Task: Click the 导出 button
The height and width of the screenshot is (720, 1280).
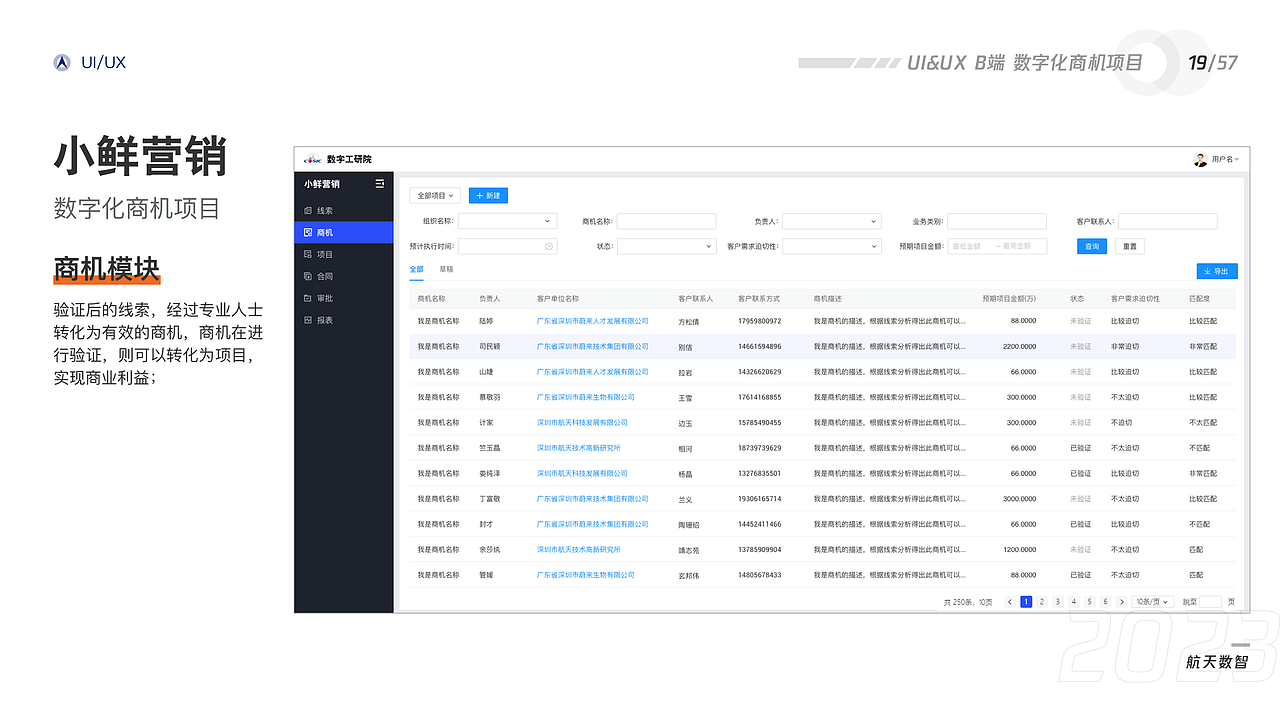Action: click(1217, 271)
